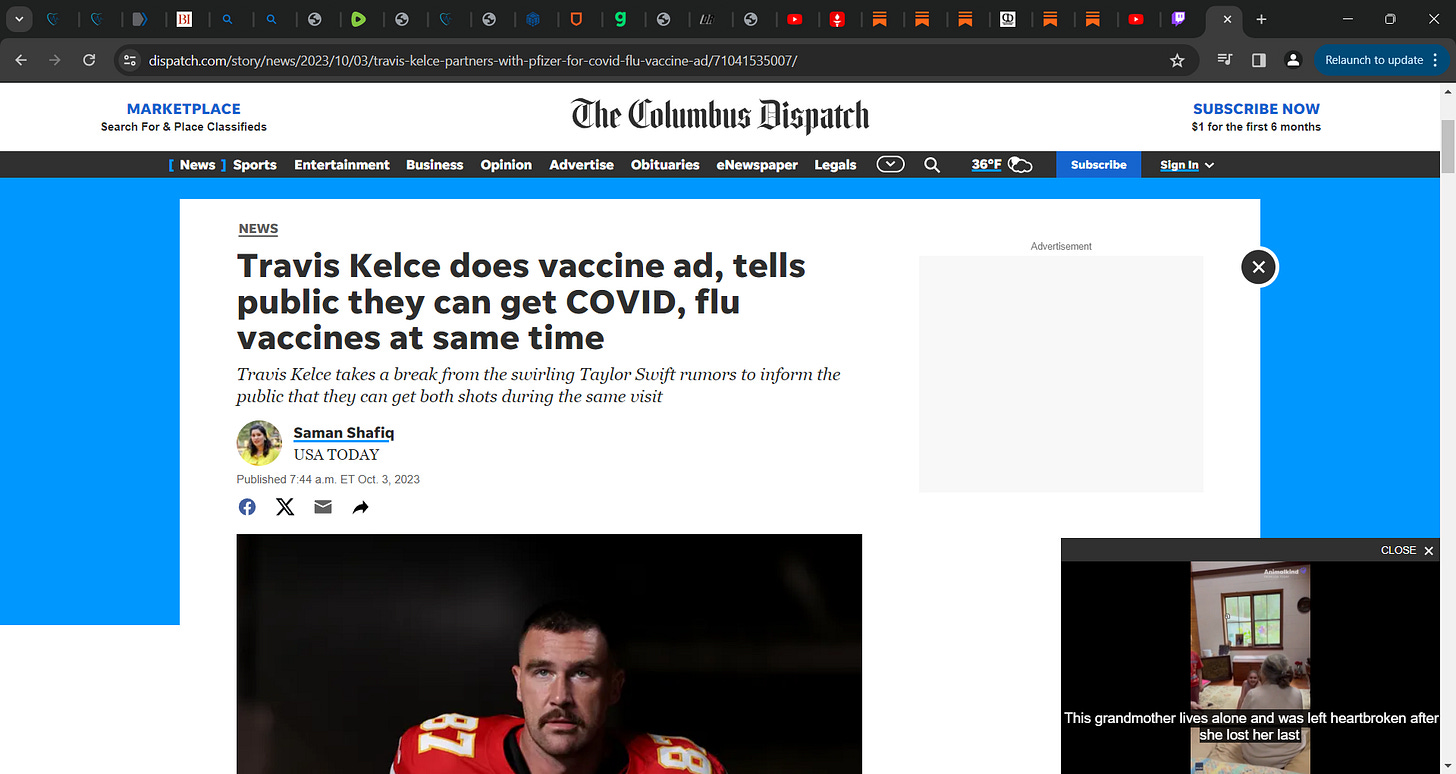Close the article overlay with round X
Image resolution: width=1456 pixels, height=774 pixels.
point(1259,267)
